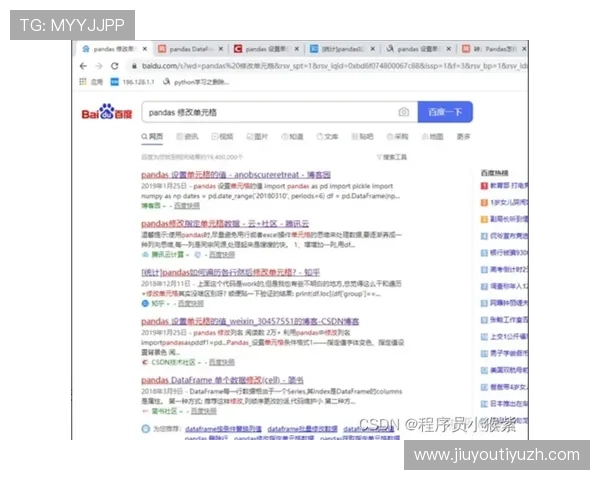Select the 视频 search category

pyautogui.click(x=222, y=136)
